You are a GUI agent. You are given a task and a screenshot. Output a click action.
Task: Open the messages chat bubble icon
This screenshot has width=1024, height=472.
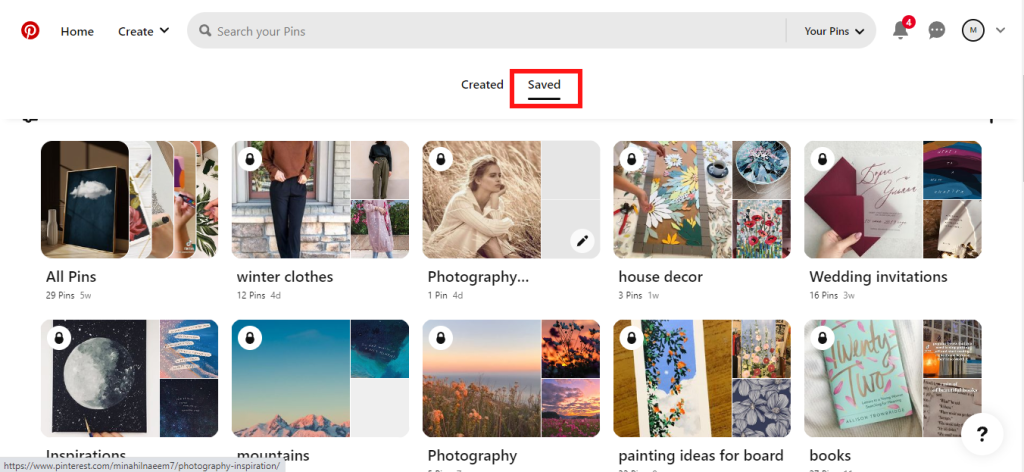(x=936, y=31)
